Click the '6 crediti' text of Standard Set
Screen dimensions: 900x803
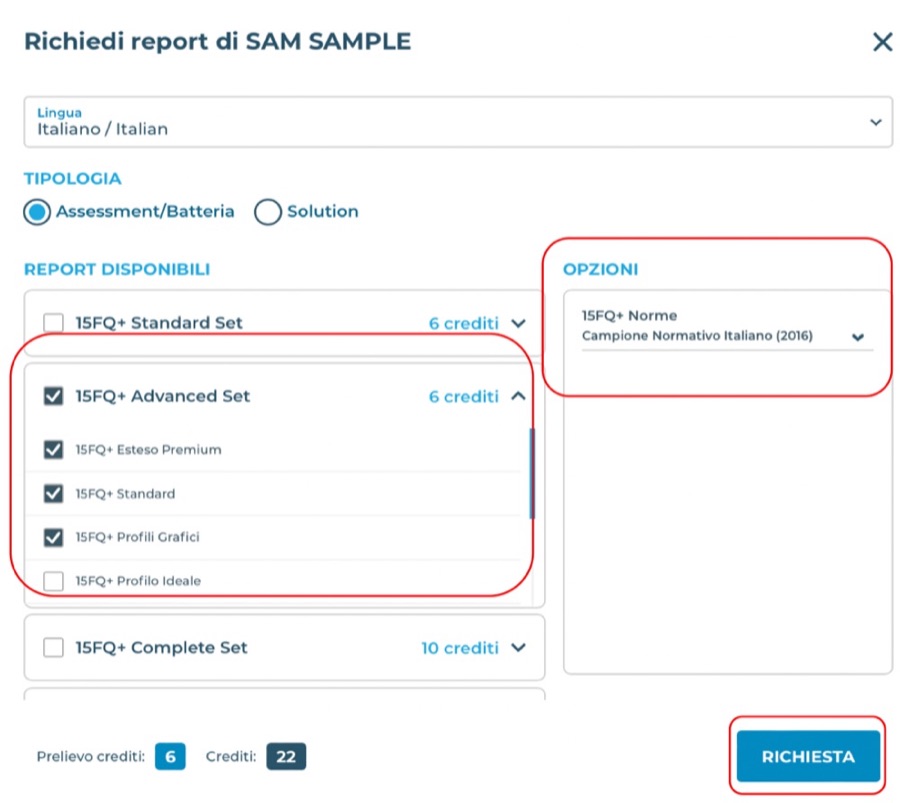[464, 323]
